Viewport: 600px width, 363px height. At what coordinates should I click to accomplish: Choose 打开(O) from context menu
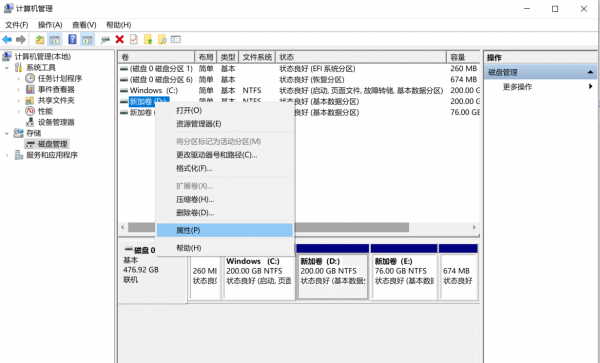(x=225, y=111)
